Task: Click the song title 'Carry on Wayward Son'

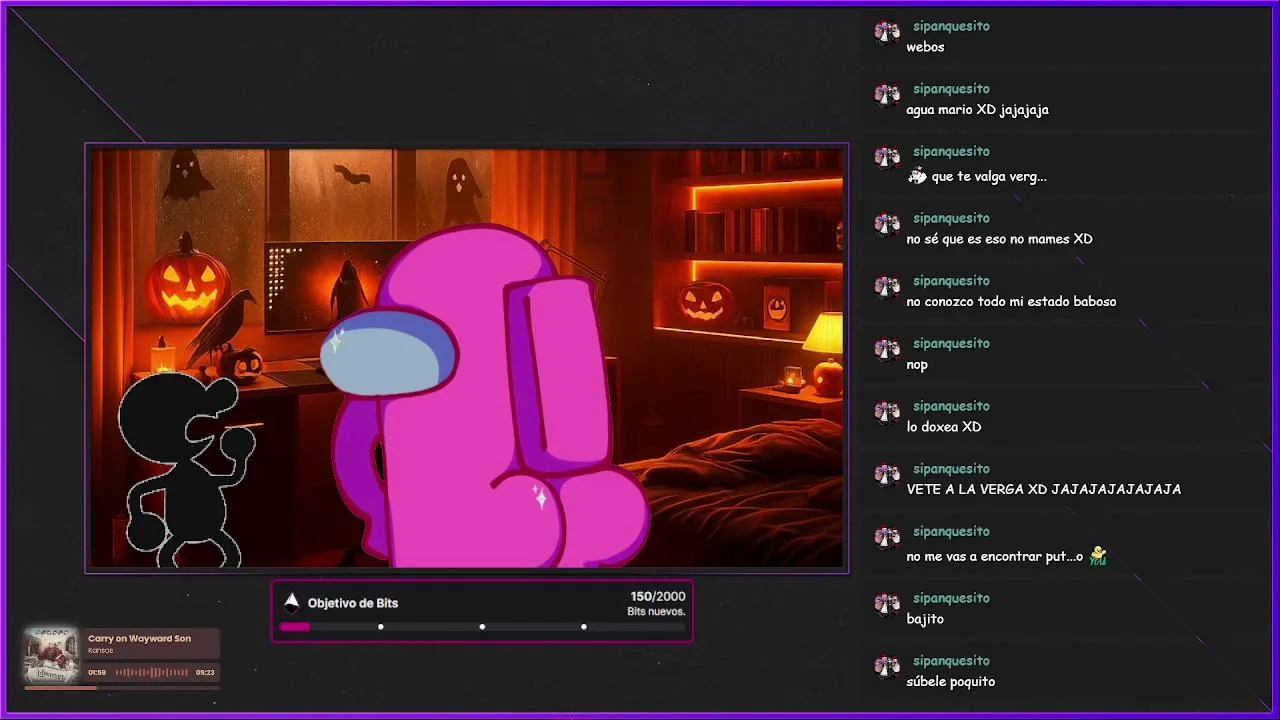Action: click(139, 638)
